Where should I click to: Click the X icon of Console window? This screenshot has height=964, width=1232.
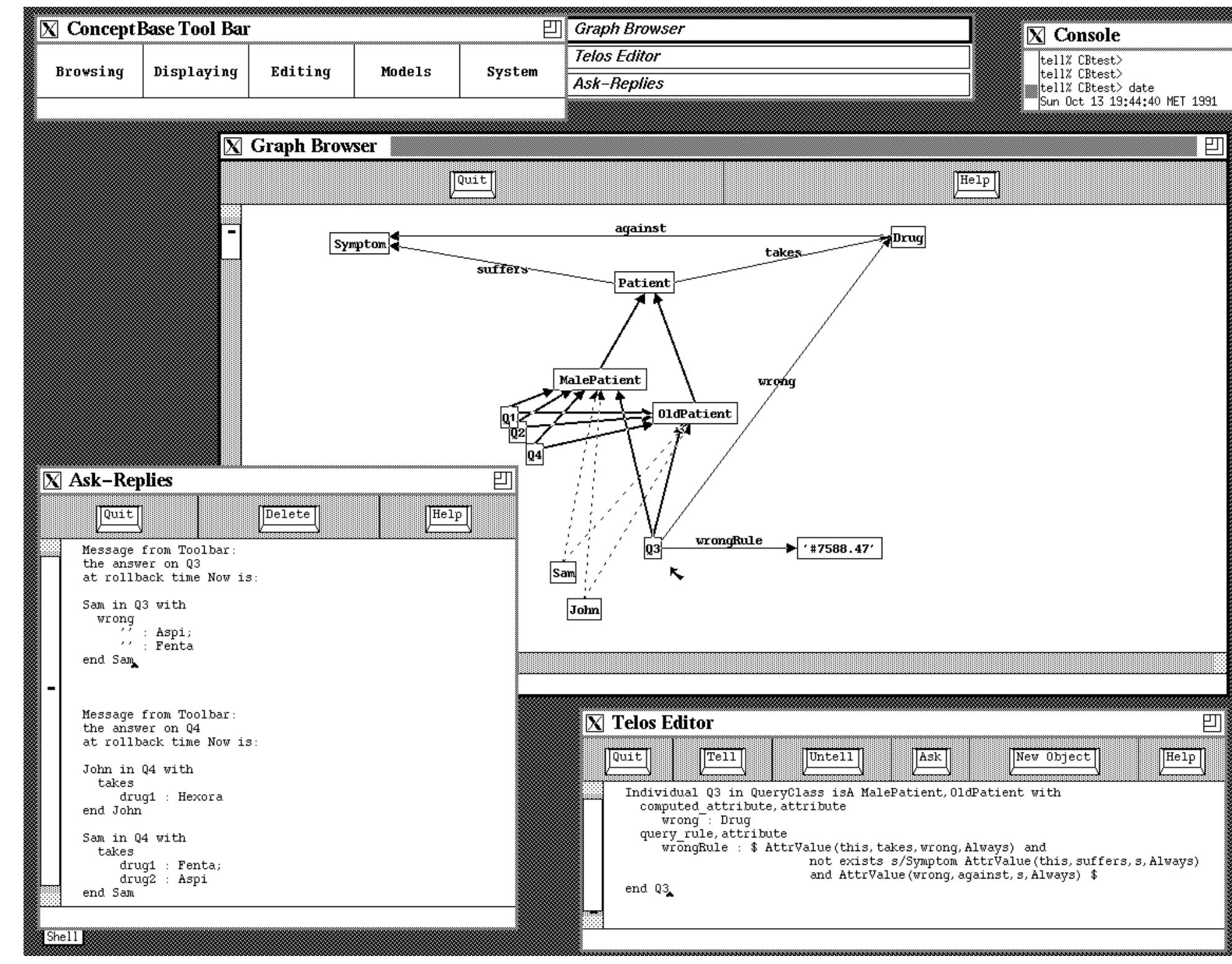point(1036,35)
